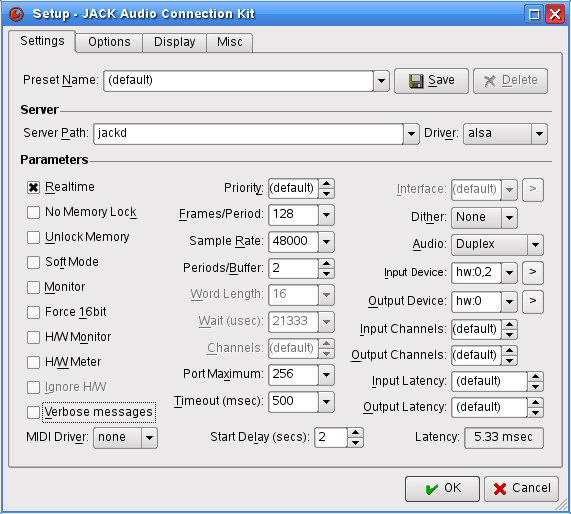Switch to the Display tab
571x514 pixels.
[174, 42]
